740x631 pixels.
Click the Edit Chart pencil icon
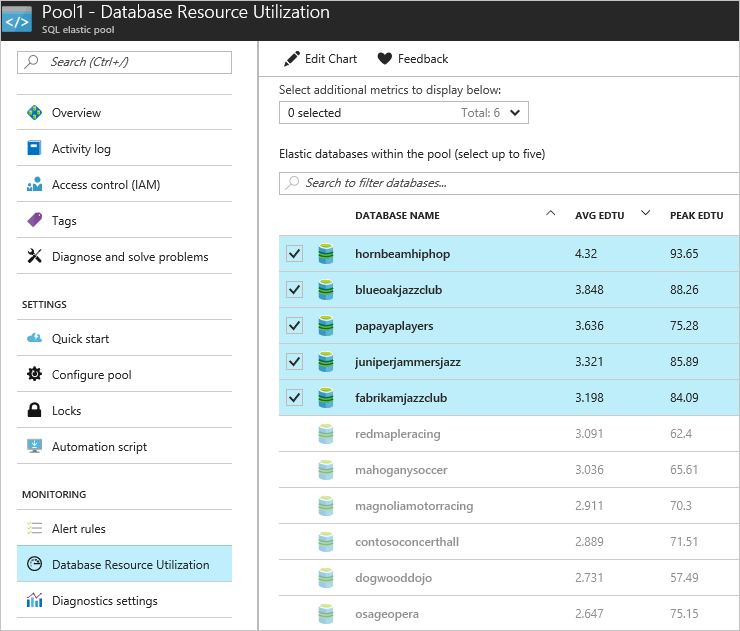tap(291, 59)
